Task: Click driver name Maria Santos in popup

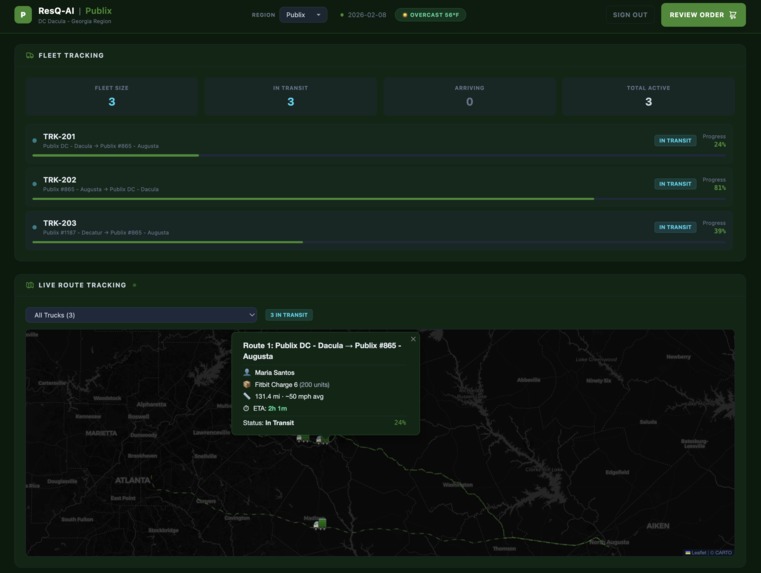Action: point(275,373)
